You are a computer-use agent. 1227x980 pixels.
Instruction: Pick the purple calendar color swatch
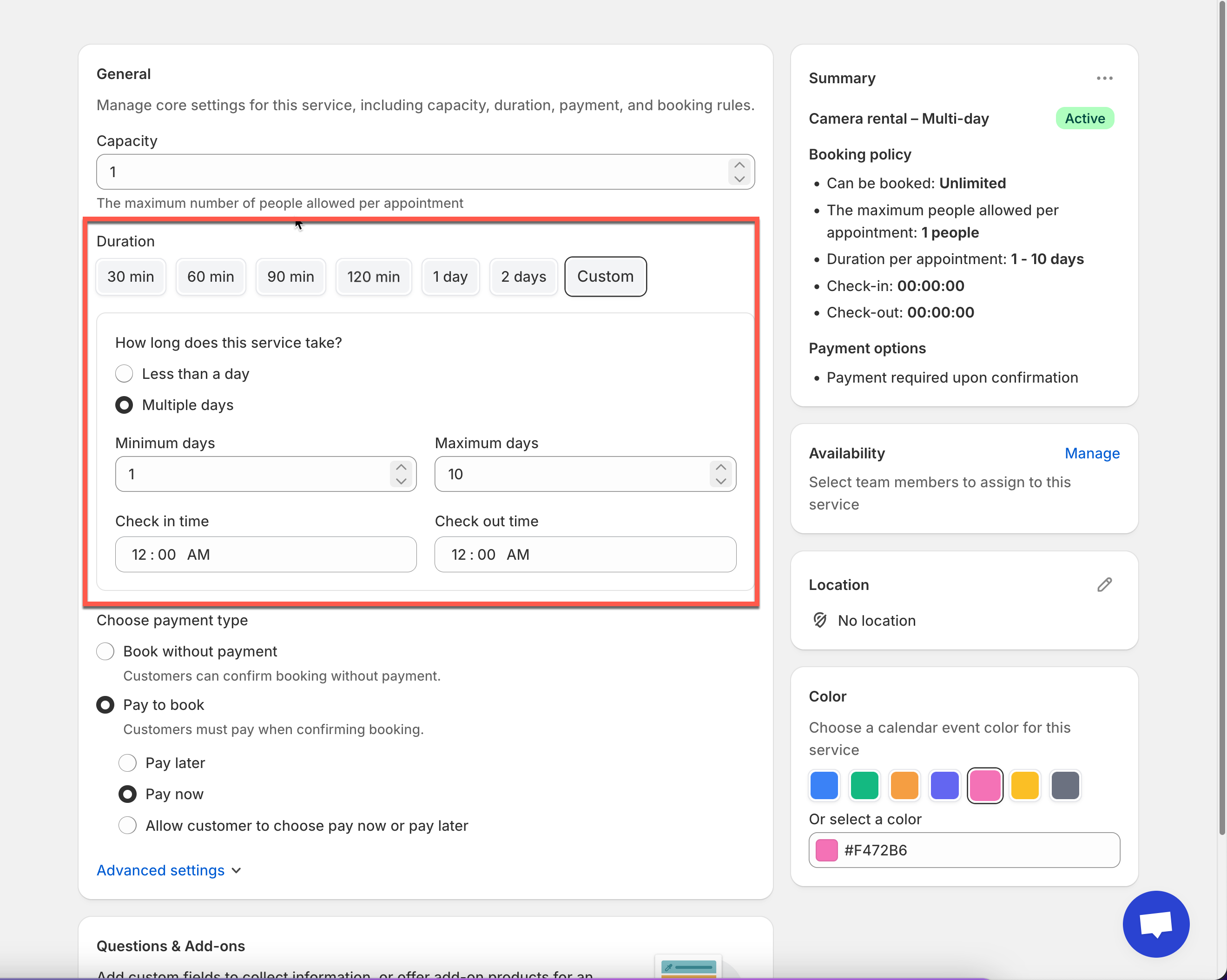pos(944,785)
